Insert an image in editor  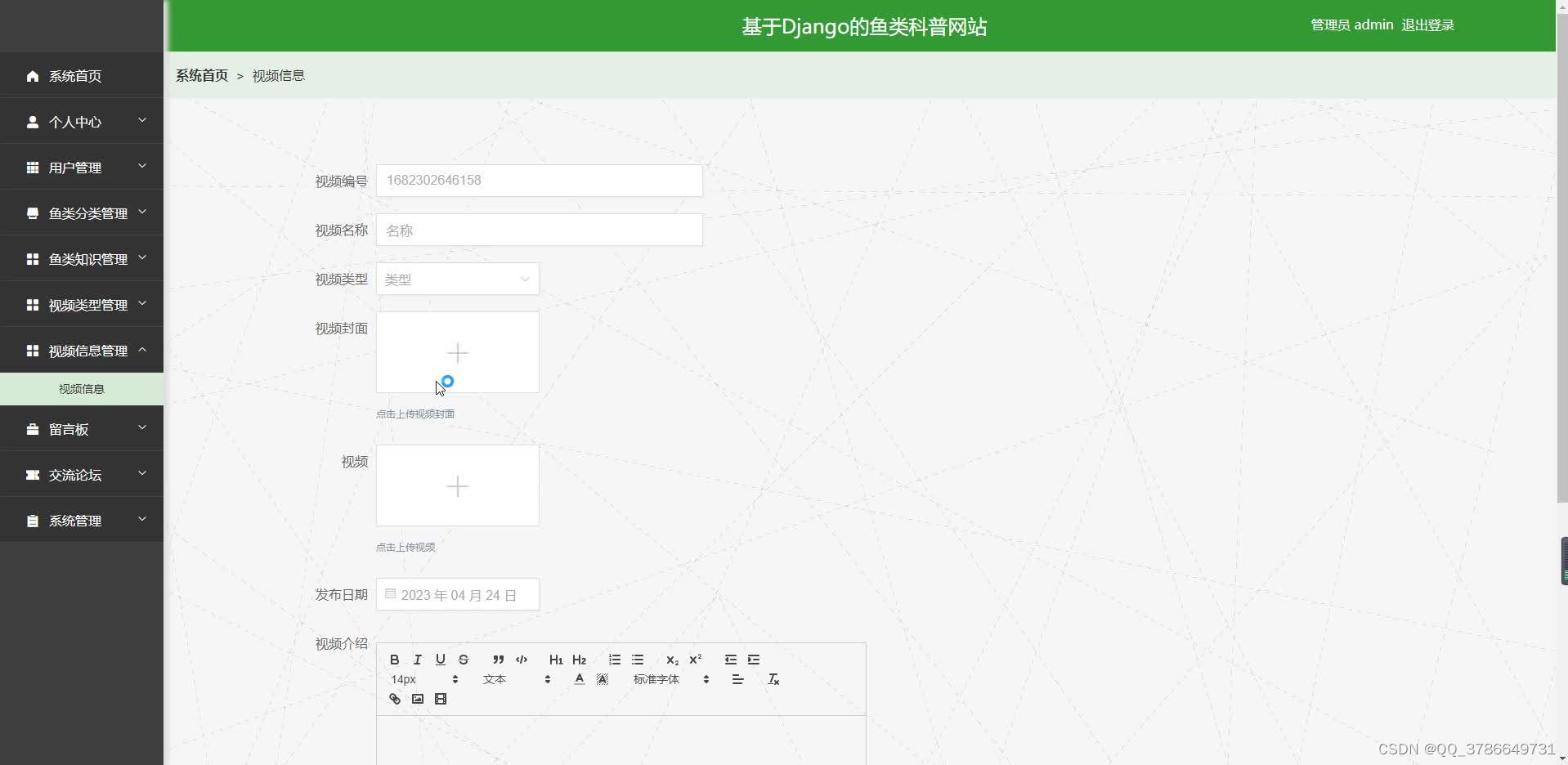pos(417,699)
